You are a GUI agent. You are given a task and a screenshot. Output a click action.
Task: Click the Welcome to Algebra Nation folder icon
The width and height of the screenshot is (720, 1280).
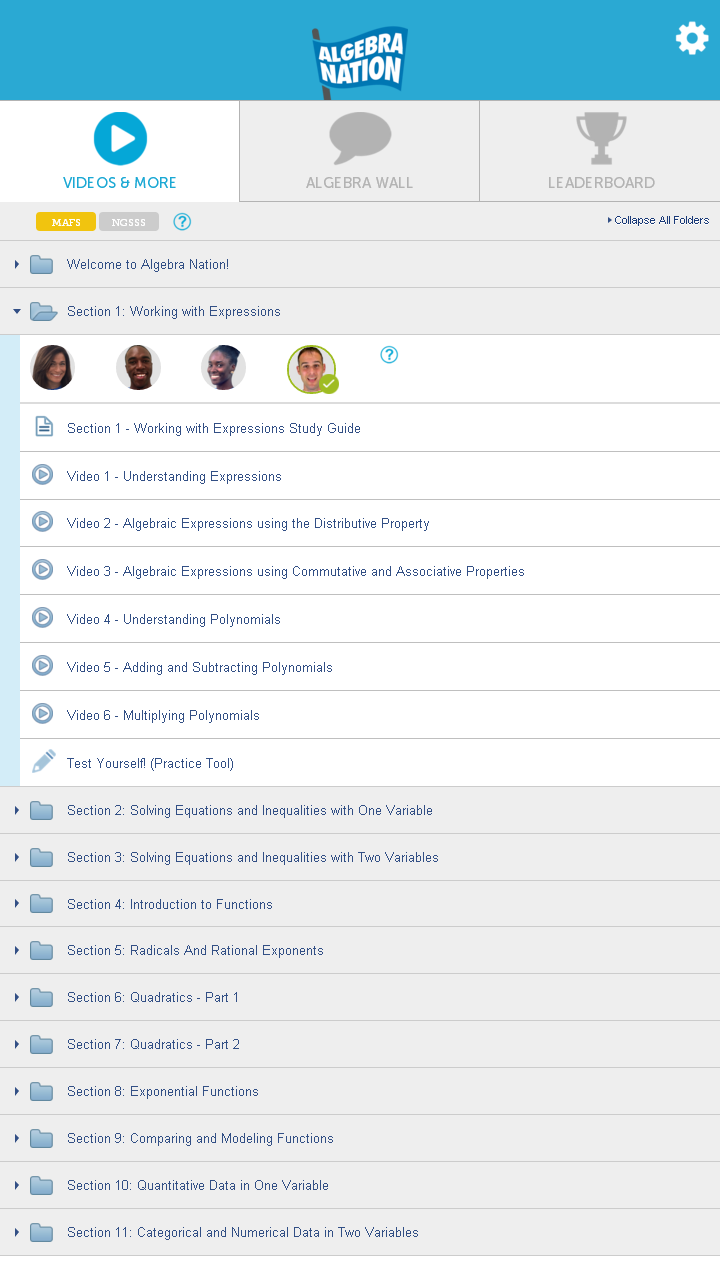(41, 264)
